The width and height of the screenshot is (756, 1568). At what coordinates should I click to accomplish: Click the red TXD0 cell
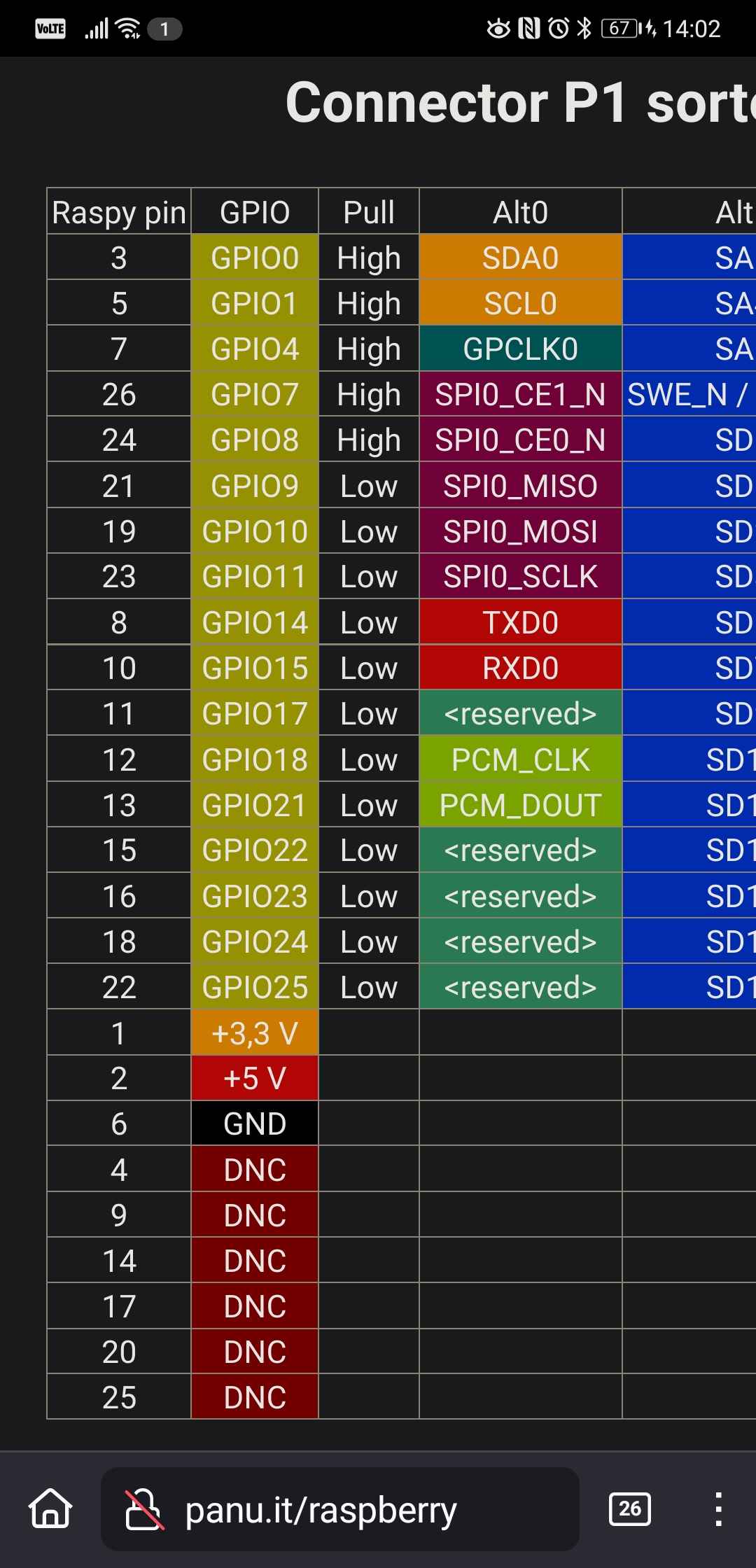(520, 622)
